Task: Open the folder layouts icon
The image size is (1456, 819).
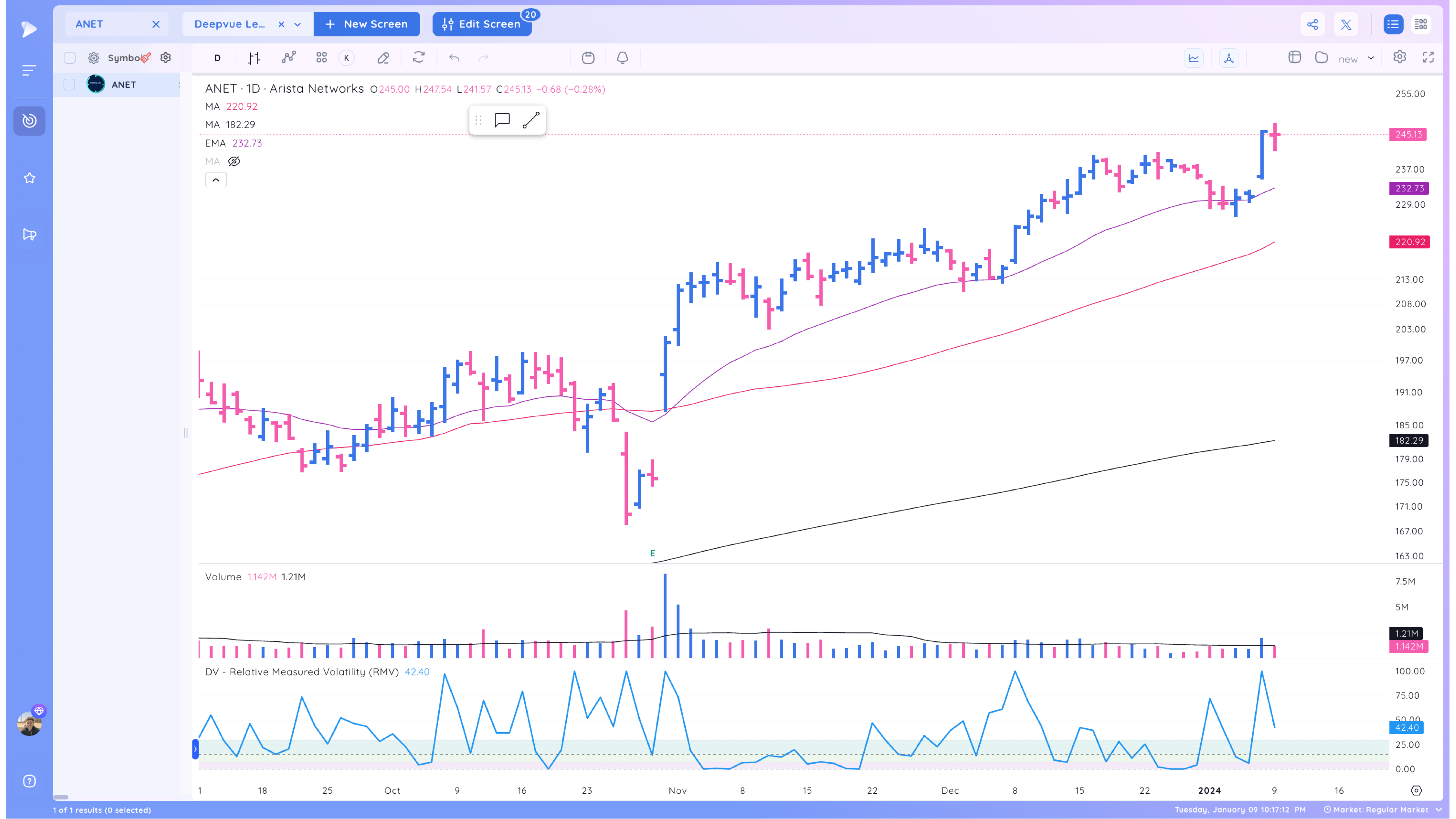Action: (1321, 57)
